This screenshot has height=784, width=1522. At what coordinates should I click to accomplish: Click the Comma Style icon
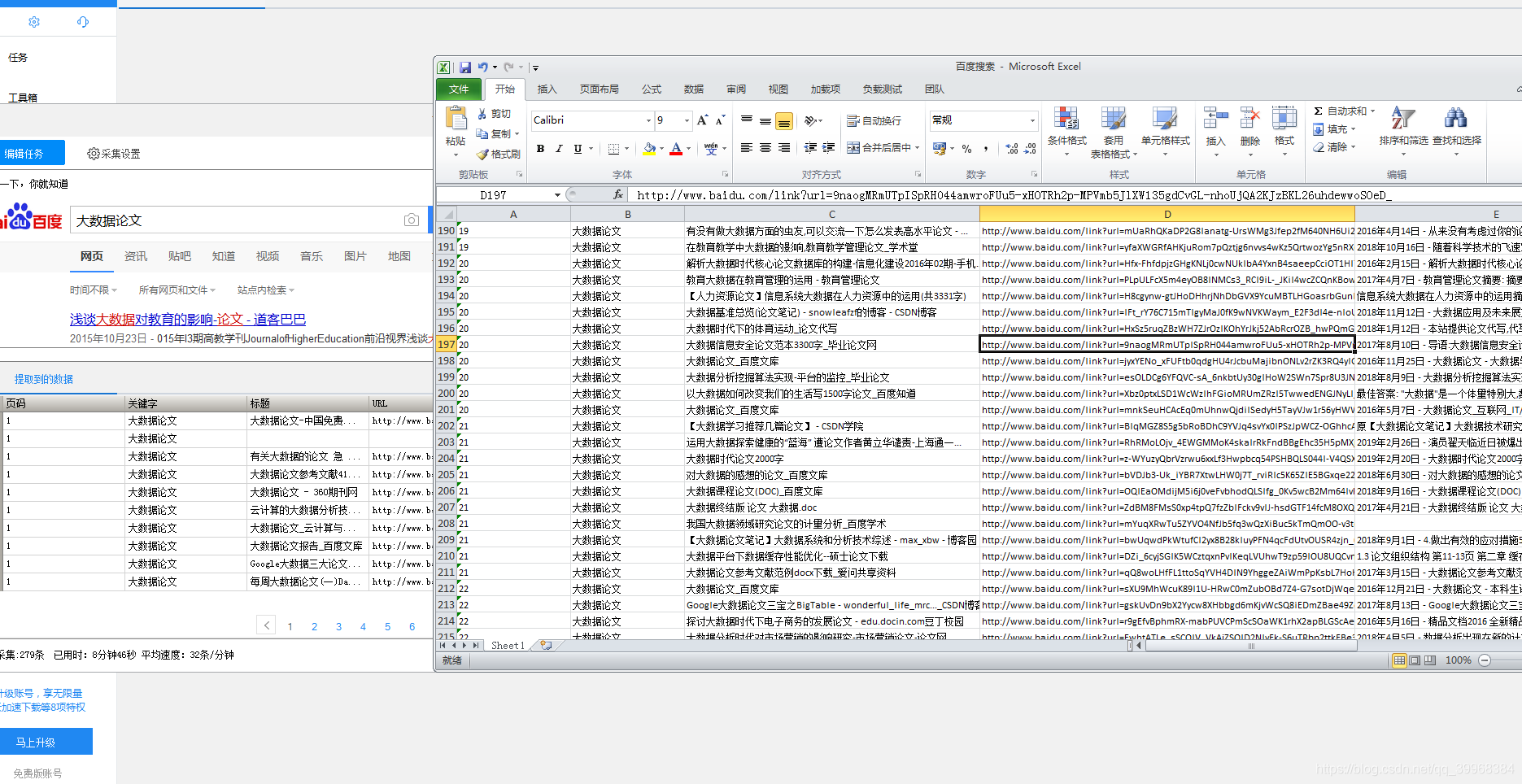point(985,149)
